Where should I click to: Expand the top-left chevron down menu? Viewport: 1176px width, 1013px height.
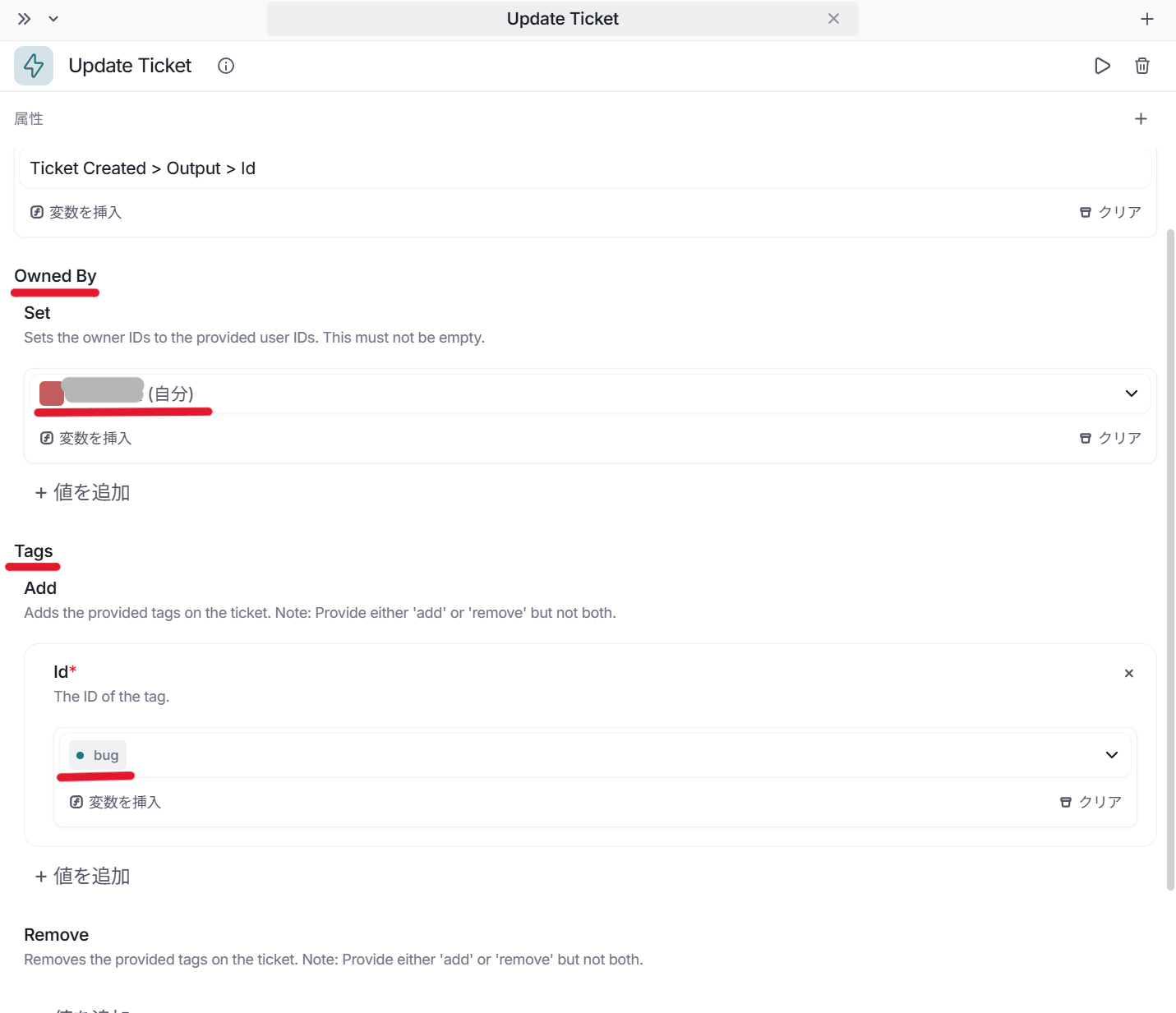[x=53, y=19]
